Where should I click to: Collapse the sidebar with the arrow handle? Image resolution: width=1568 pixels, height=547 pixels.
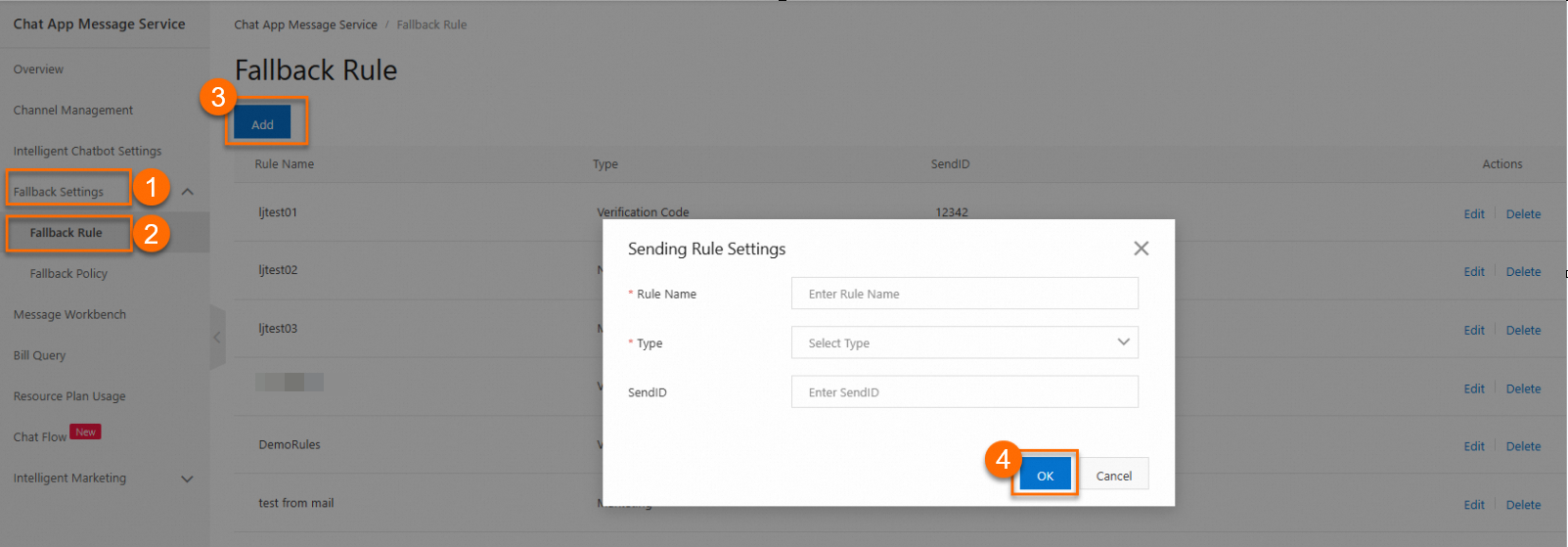217,338
